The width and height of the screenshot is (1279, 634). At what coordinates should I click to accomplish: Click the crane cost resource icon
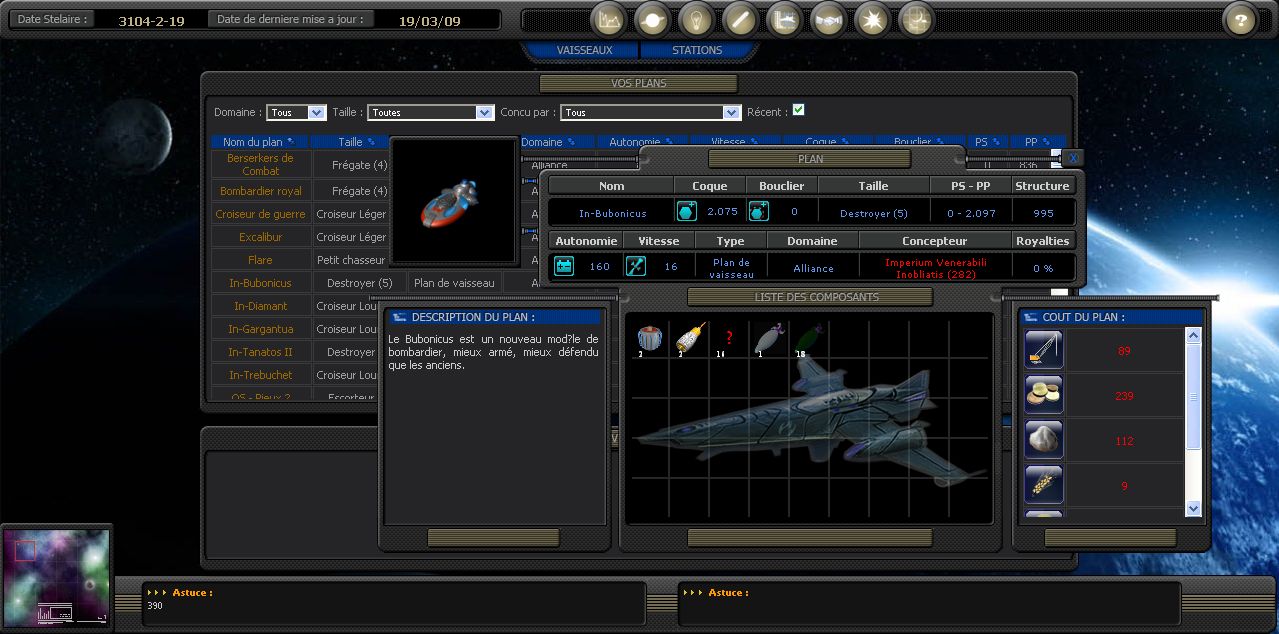click(x=1044, y=350)
